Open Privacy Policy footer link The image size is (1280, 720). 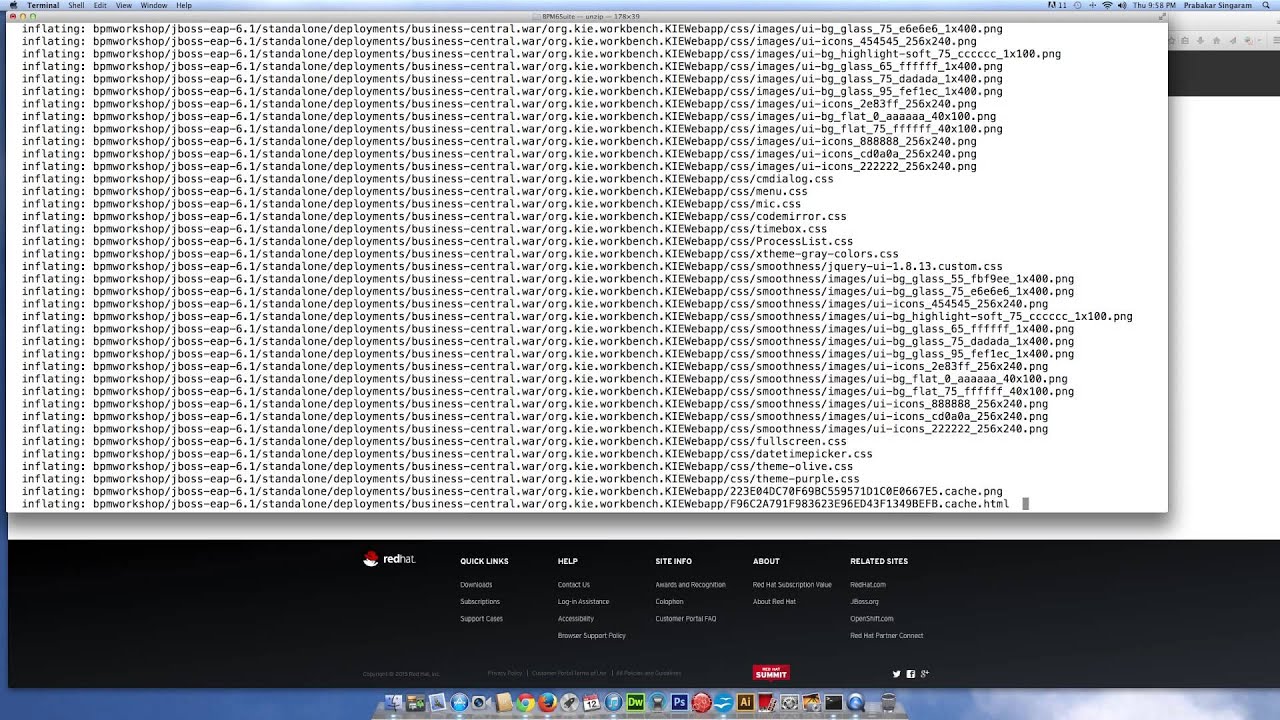(505, 673)
